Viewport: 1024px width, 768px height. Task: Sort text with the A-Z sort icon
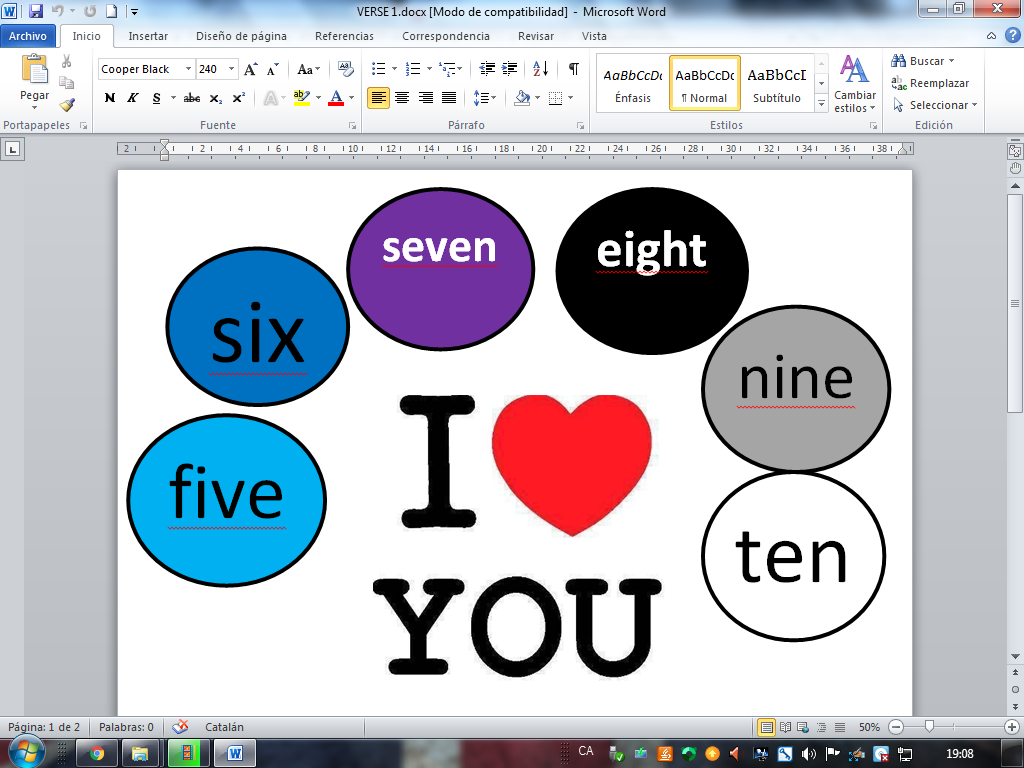[540, 69]
